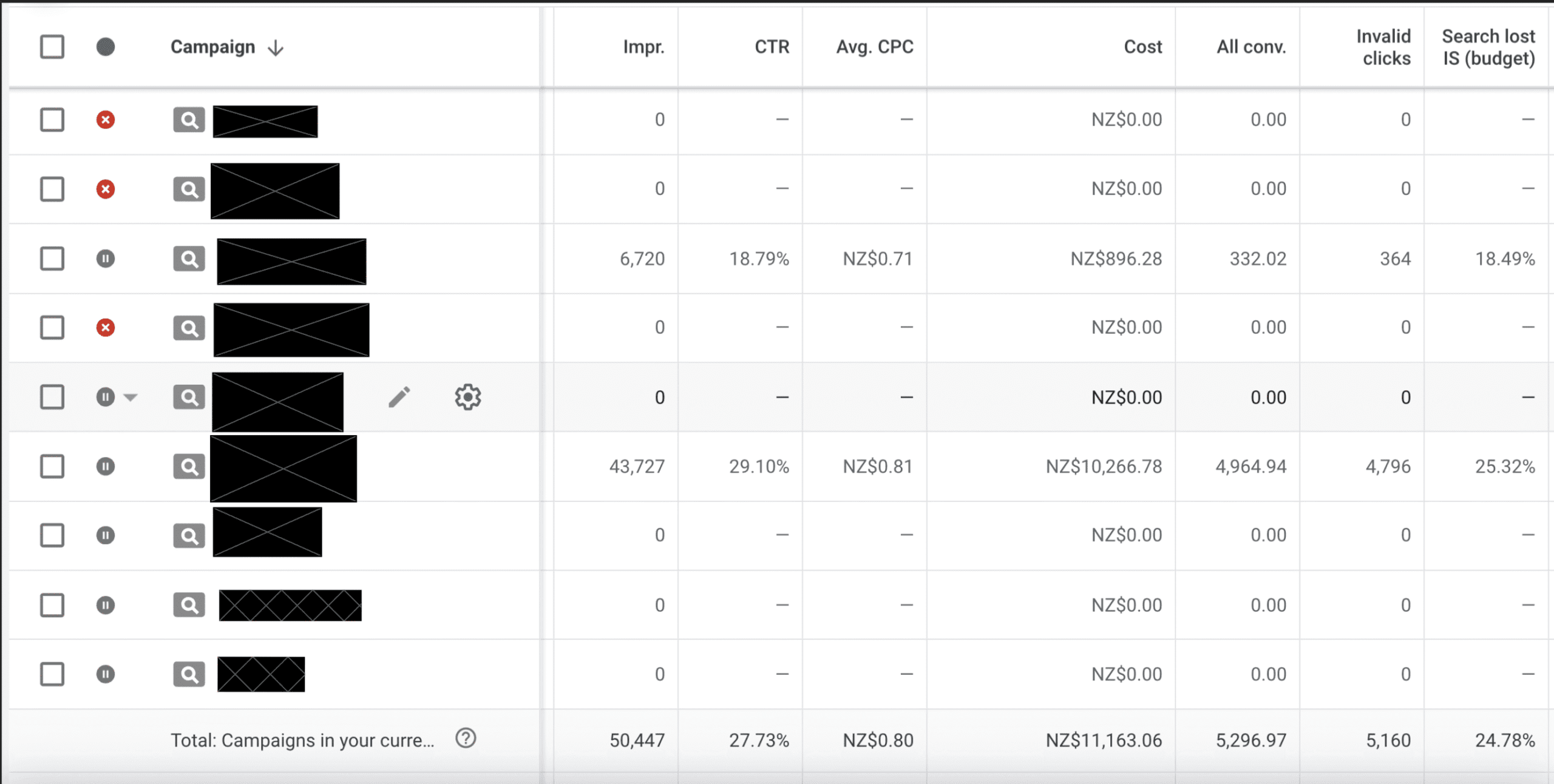Viewport: 1554px width, 784px height.
Task: Select checkbox for NZ$10,266.78 campaign row
Action: pyautogui.click(x=52, y=467)
